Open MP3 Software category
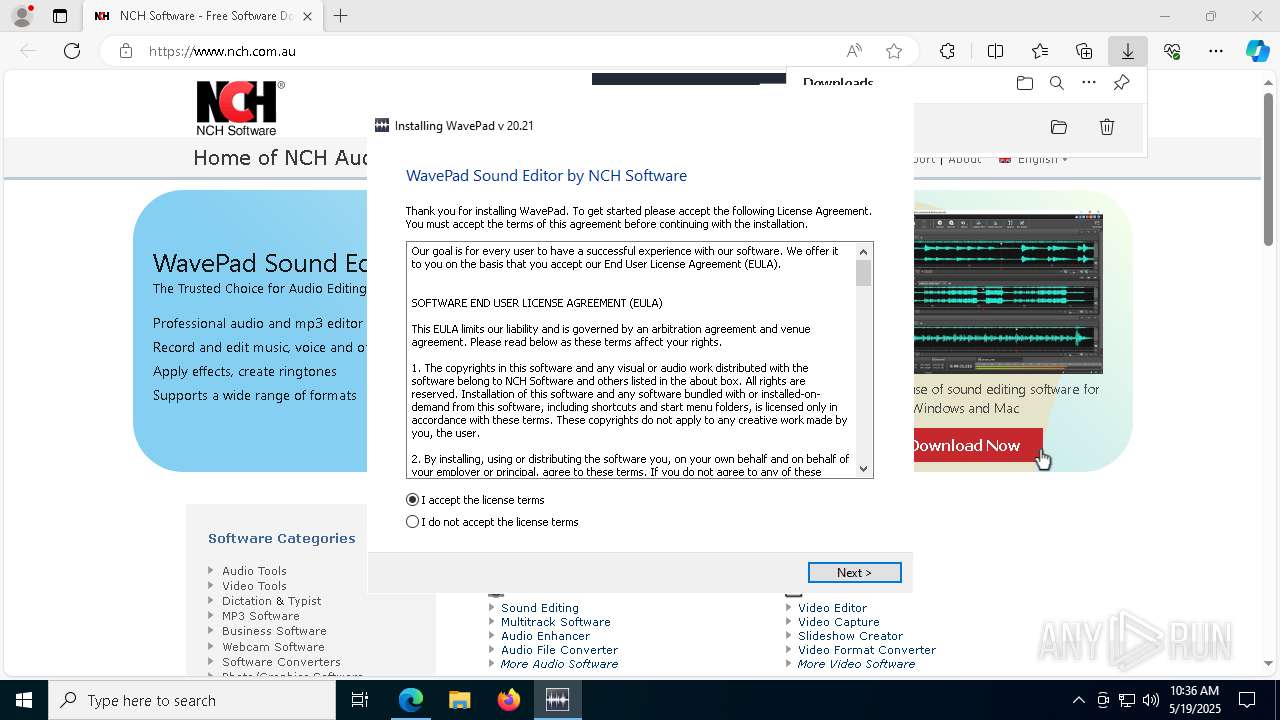1280x720 pixels. tap(260, 616)
